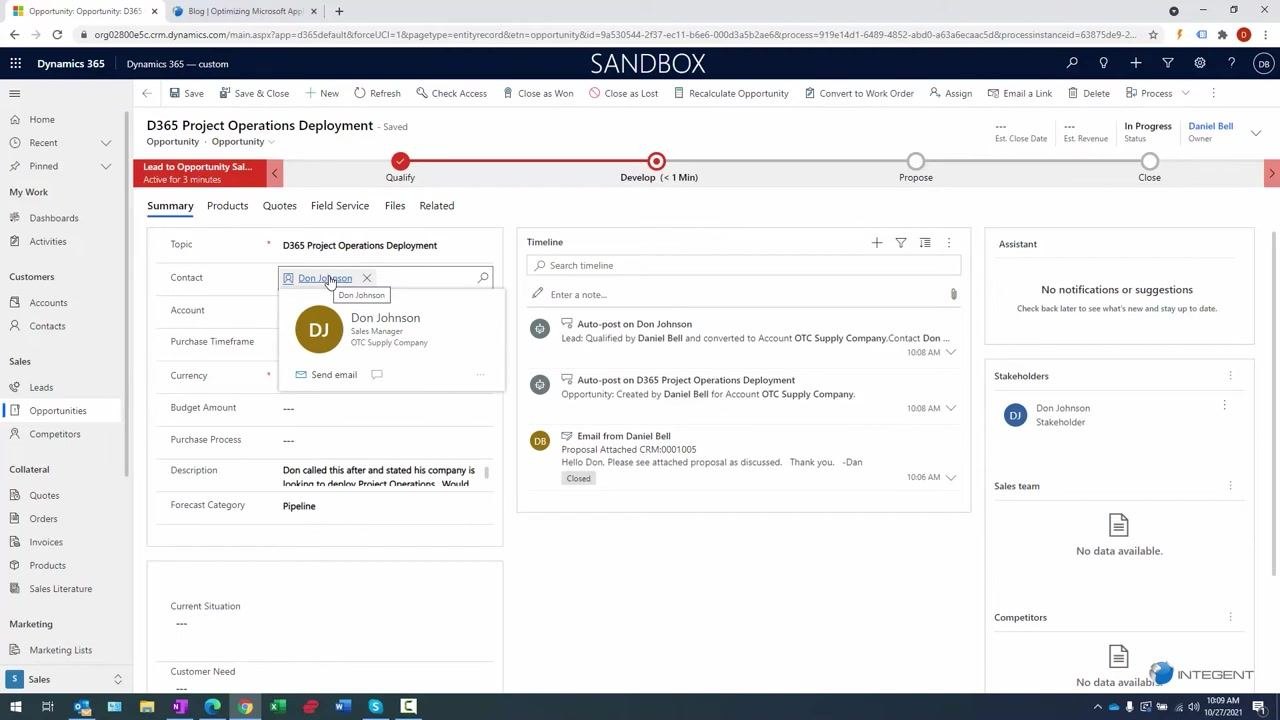Open Excel from the Windows taskbar
This screenshot has width=1280, height=720.
277,707
